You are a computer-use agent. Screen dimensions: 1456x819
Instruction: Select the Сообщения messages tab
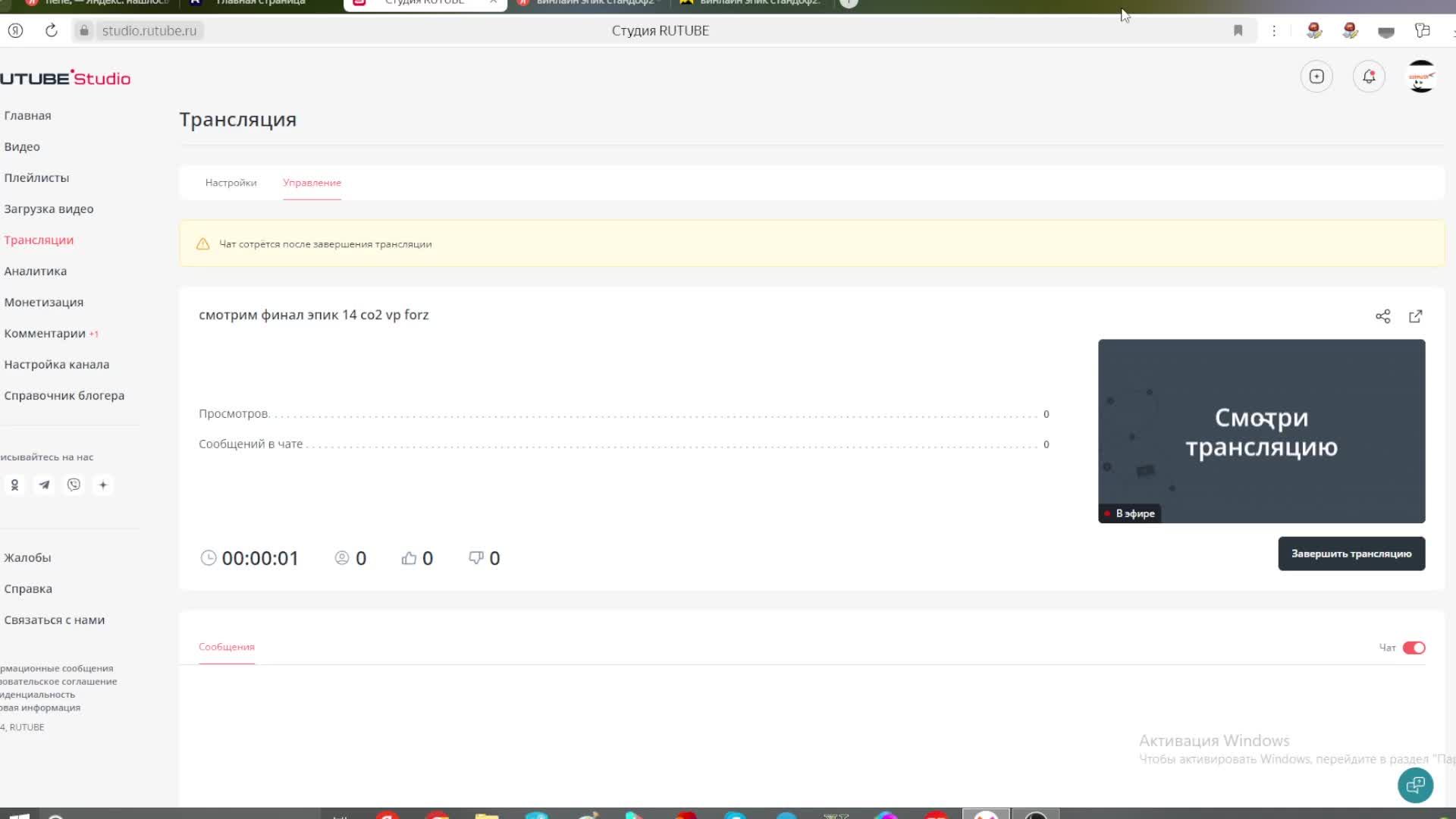[227, 647]
